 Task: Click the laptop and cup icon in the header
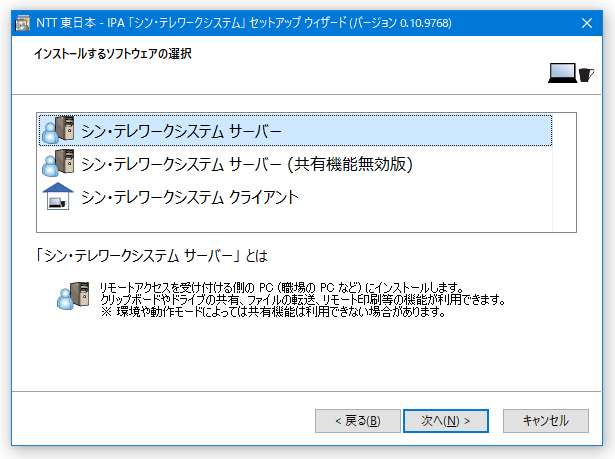coord(571,73)
